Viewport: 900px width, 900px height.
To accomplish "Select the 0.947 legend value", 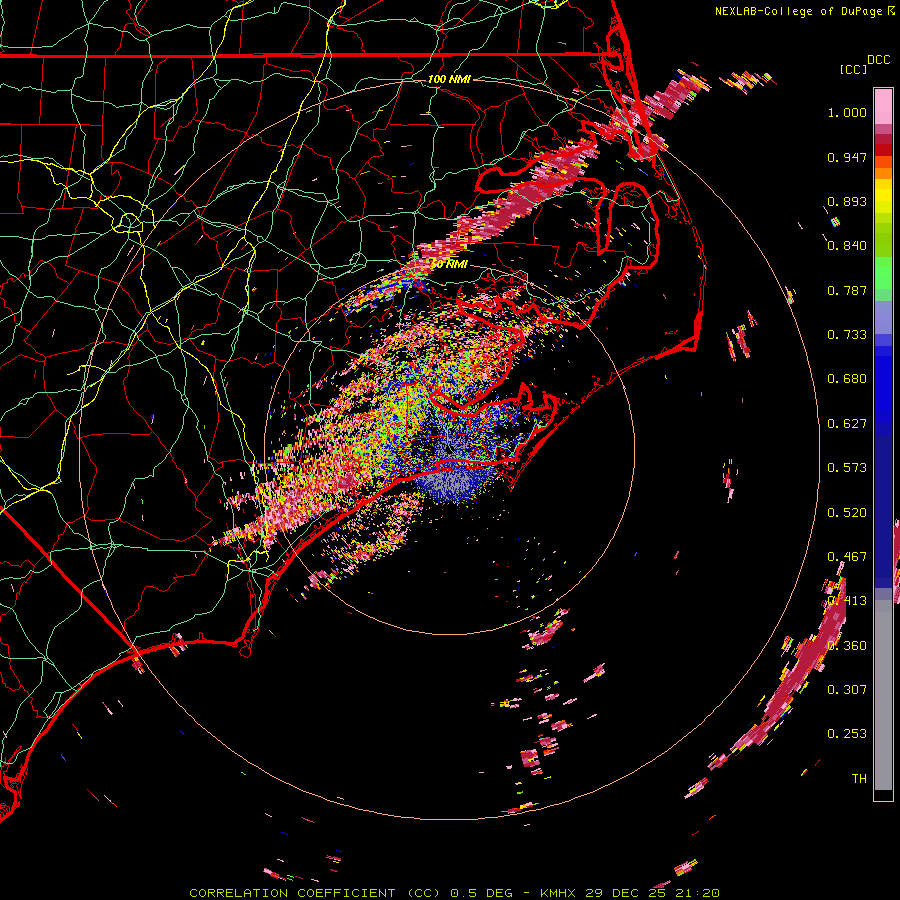I will (847, 157).
